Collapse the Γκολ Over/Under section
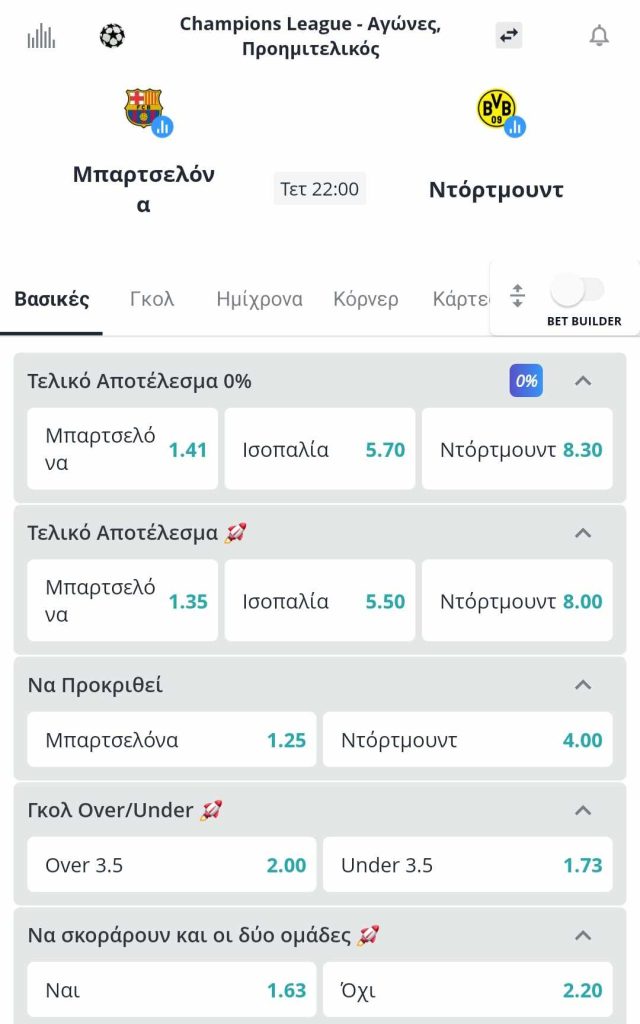640x1024 pixels. [x=583, y=810]
